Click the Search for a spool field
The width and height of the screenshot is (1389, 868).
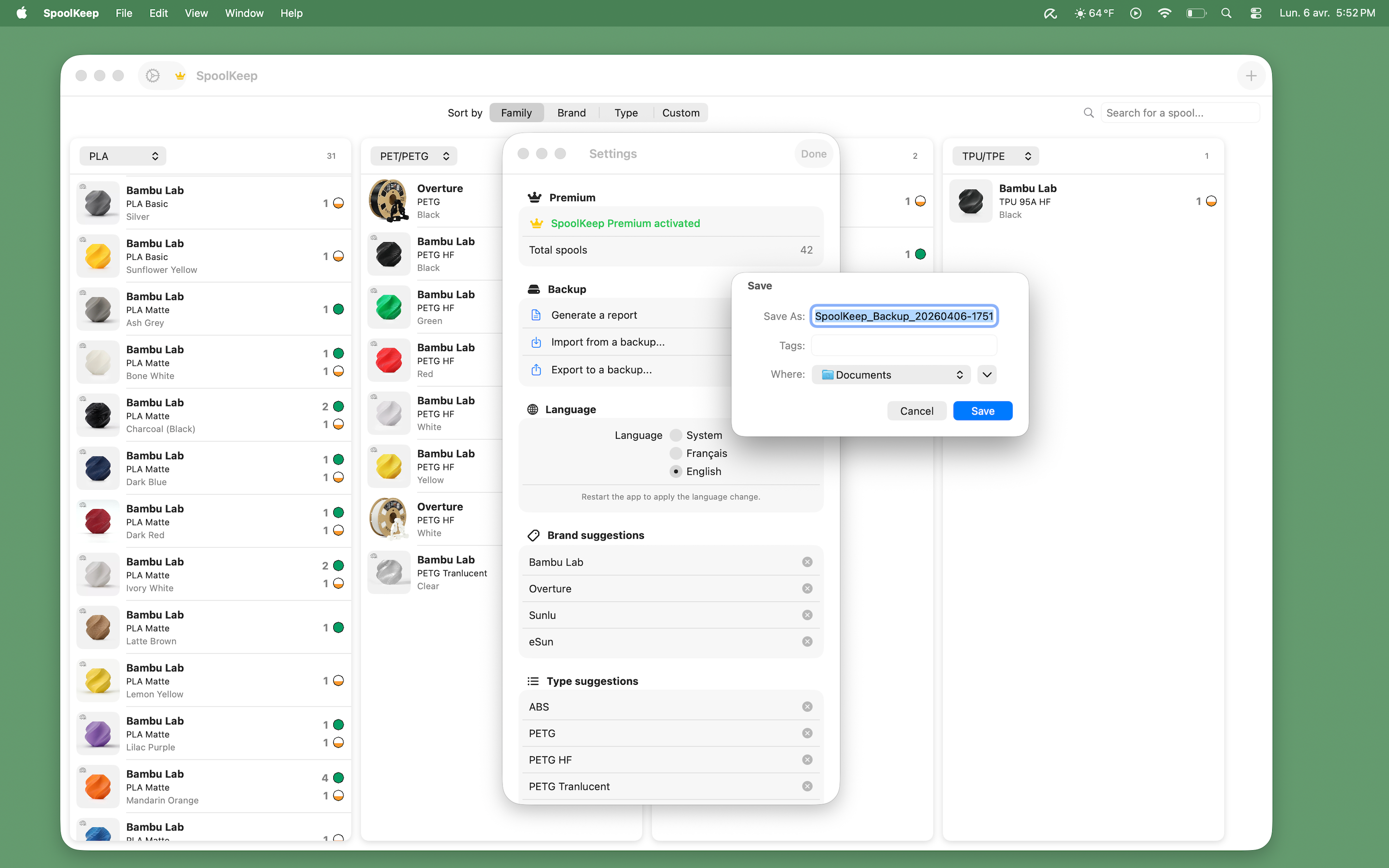coord(1180,112)
